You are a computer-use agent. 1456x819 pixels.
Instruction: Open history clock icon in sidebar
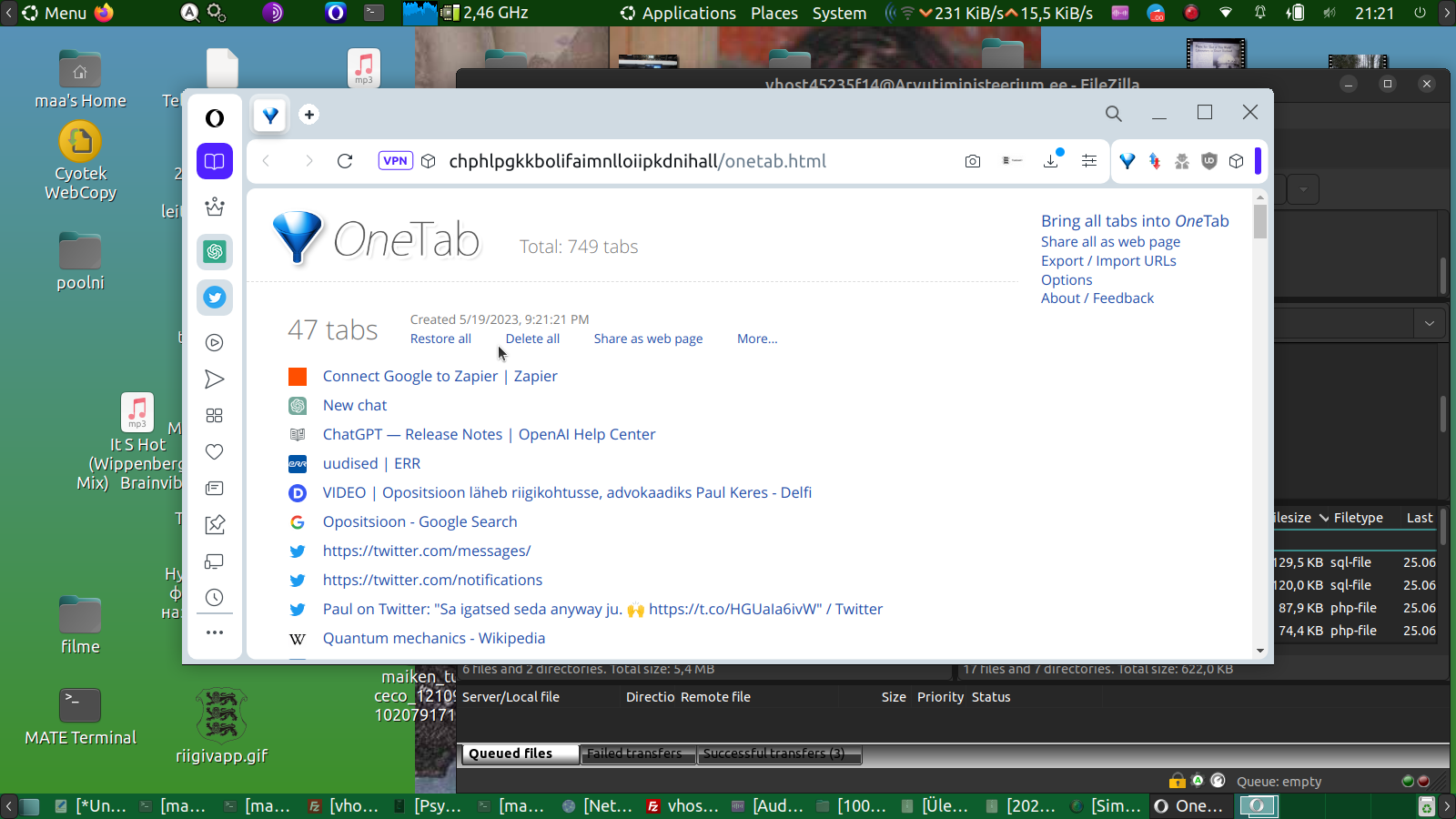[x=215, y=598]
